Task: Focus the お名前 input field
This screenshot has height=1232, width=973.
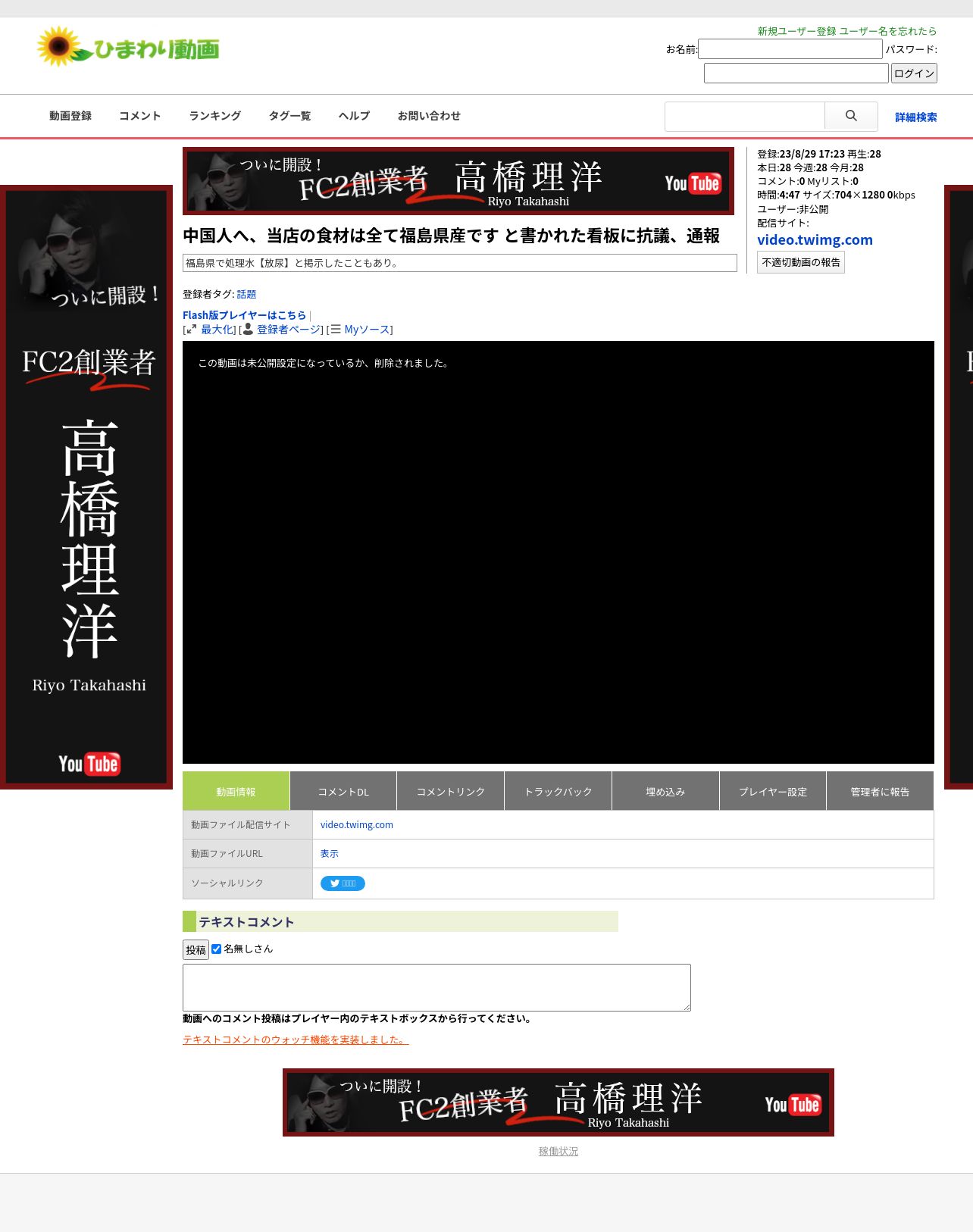Action: 790,48
